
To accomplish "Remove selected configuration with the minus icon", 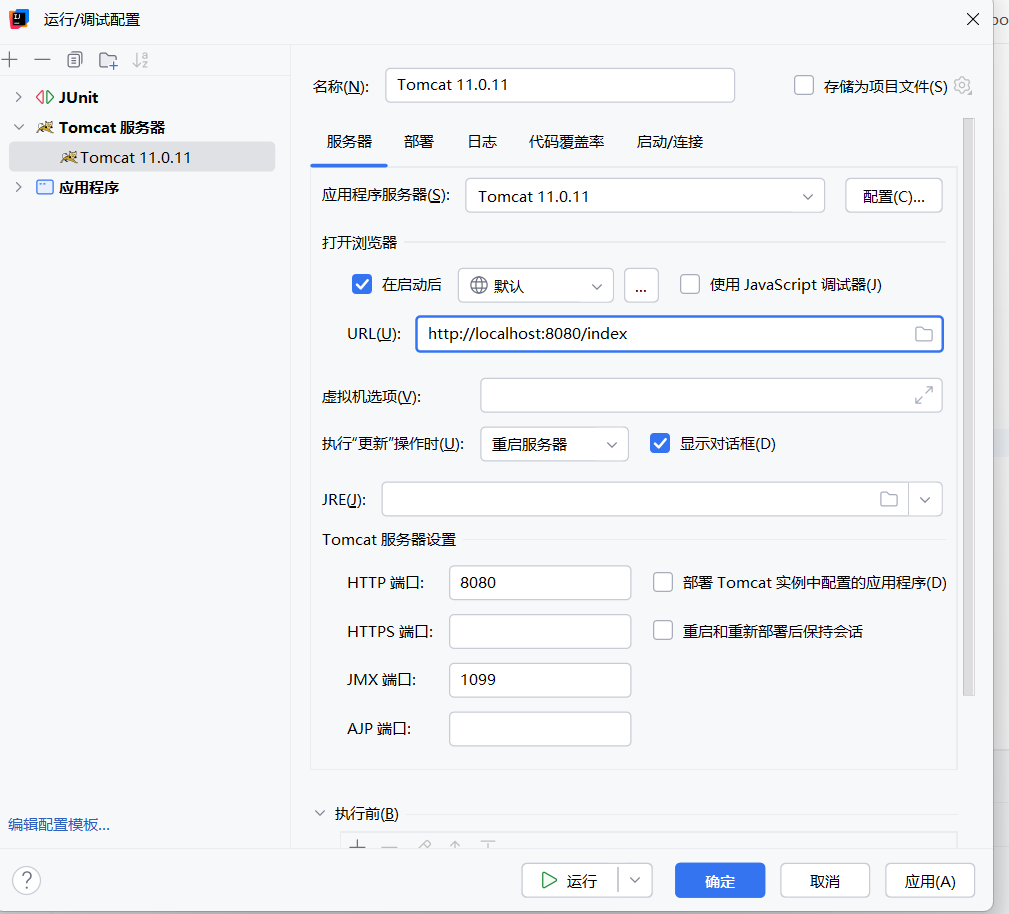I will (x=42, y=60).
